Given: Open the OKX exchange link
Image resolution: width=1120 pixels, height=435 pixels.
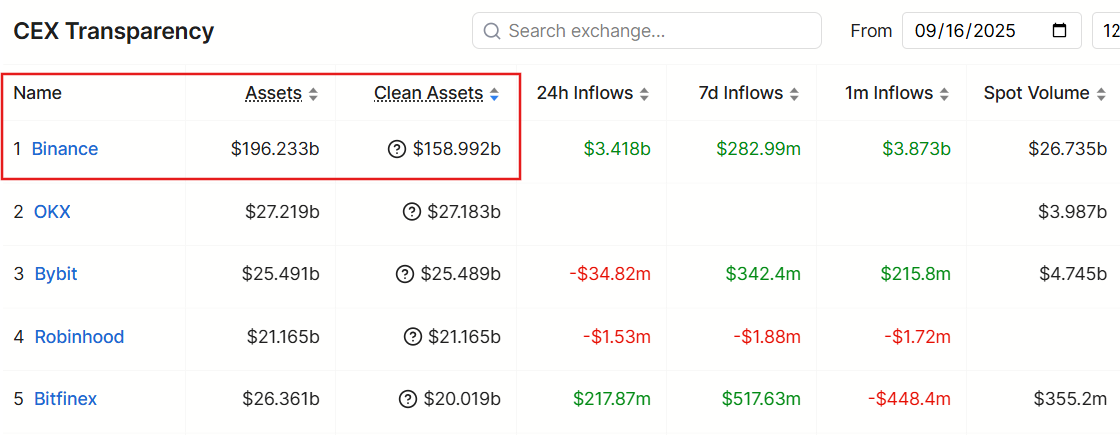Looking at the screenshot, I should click(52, 212).
